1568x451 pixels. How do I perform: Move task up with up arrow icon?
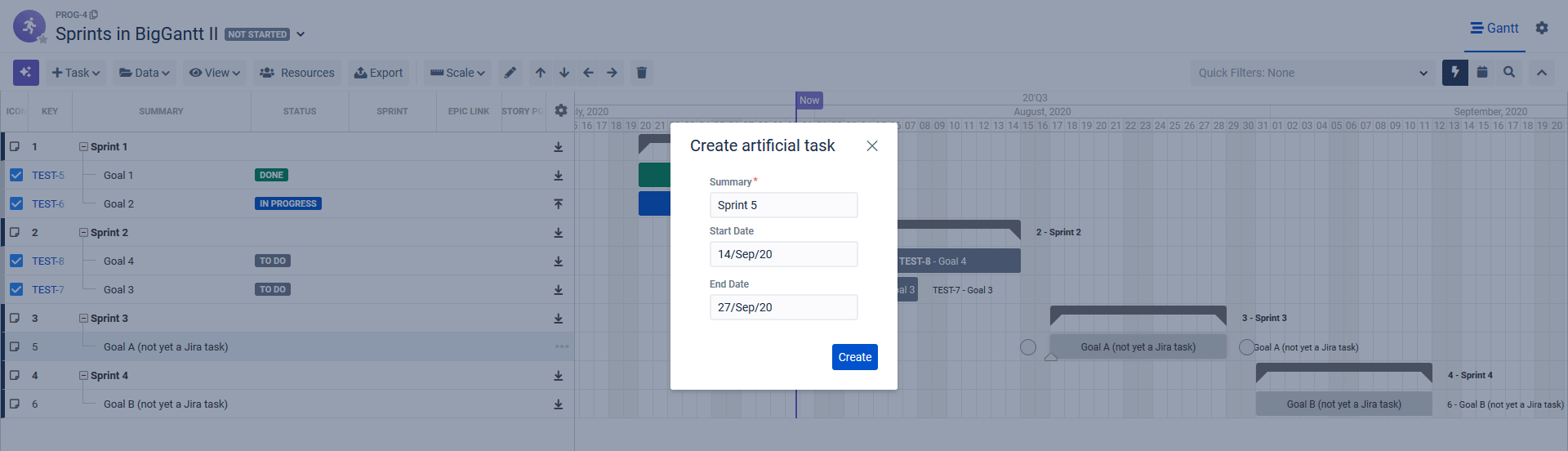(x=541, y=73)
